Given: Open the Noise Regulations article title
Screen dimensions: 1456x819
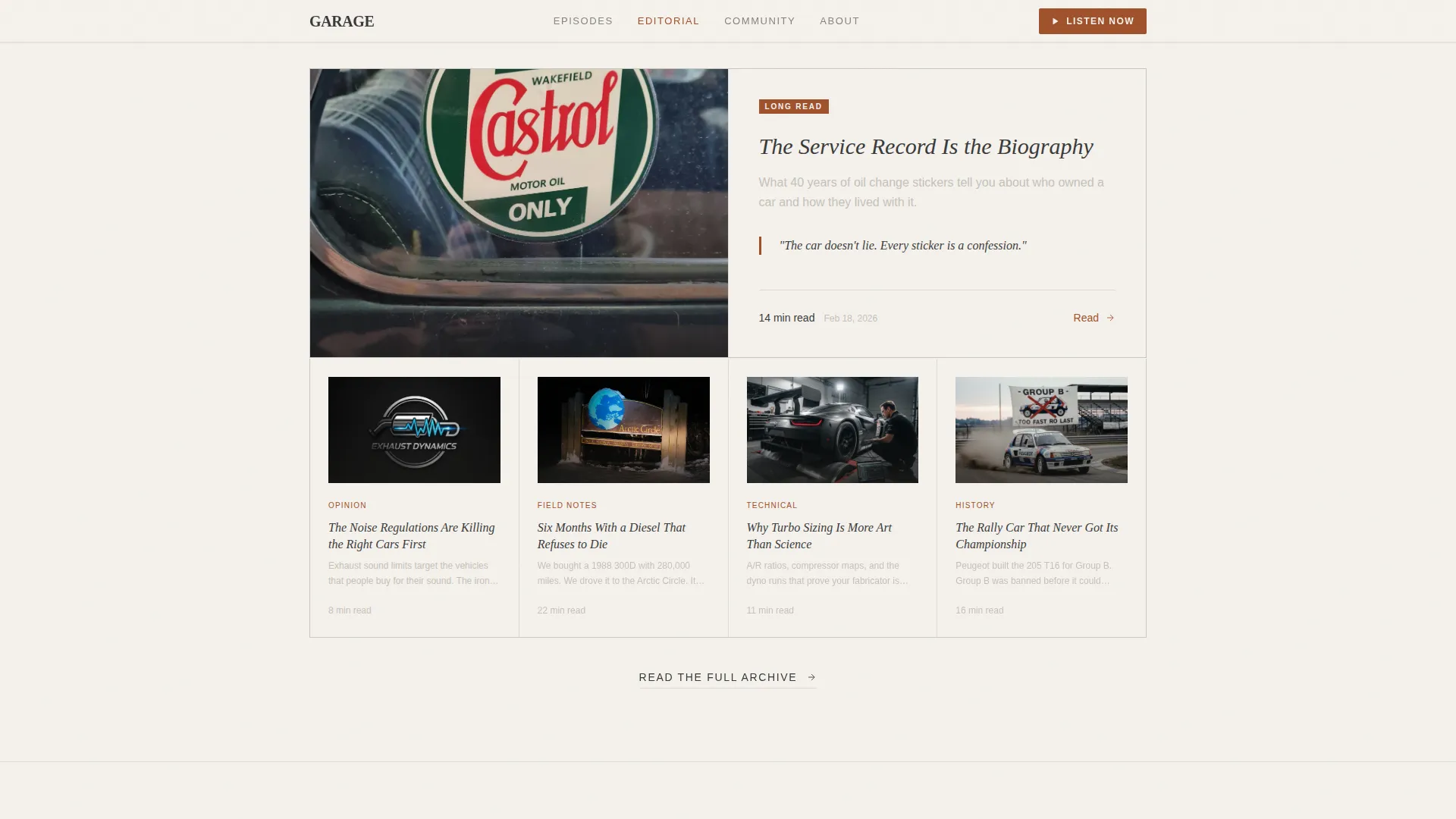Looking at the screenshot, I should (411, 536).
